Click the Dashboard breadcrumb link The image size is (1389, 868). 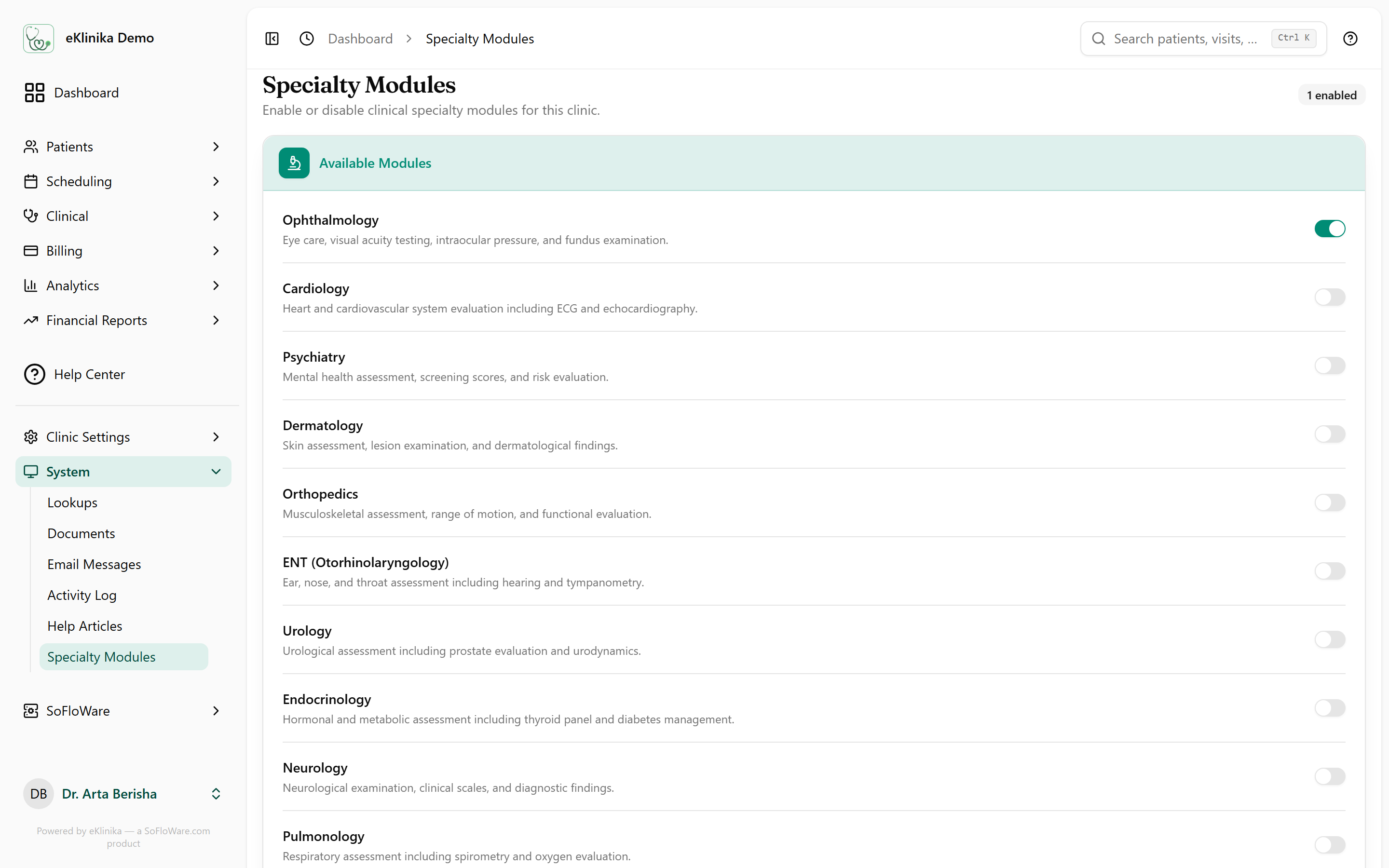click(x=360, y=39)
